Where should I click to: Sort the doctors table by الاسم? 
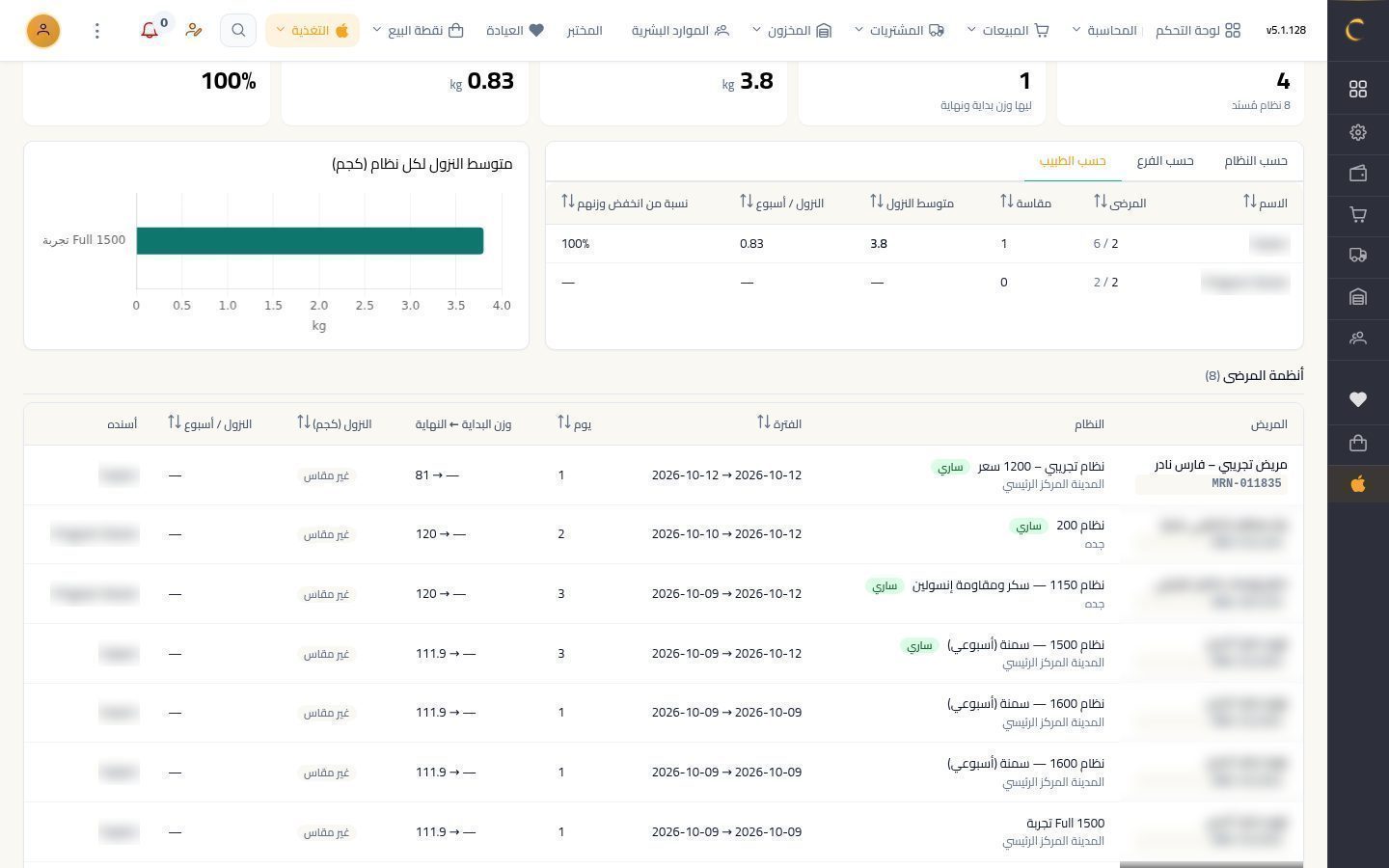pos(1266,203)
